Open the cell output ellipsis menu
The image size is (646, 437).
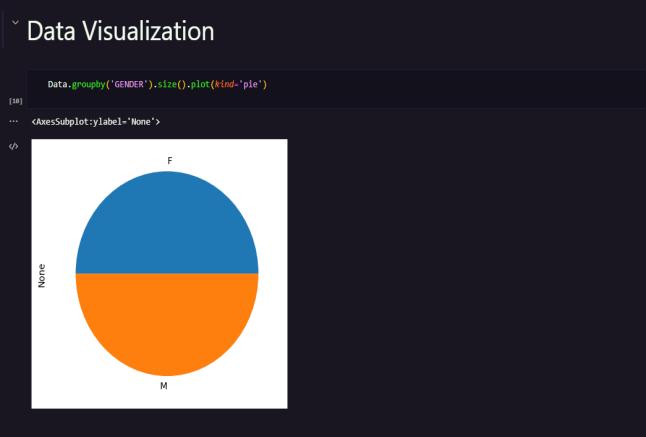pos(14,122)
